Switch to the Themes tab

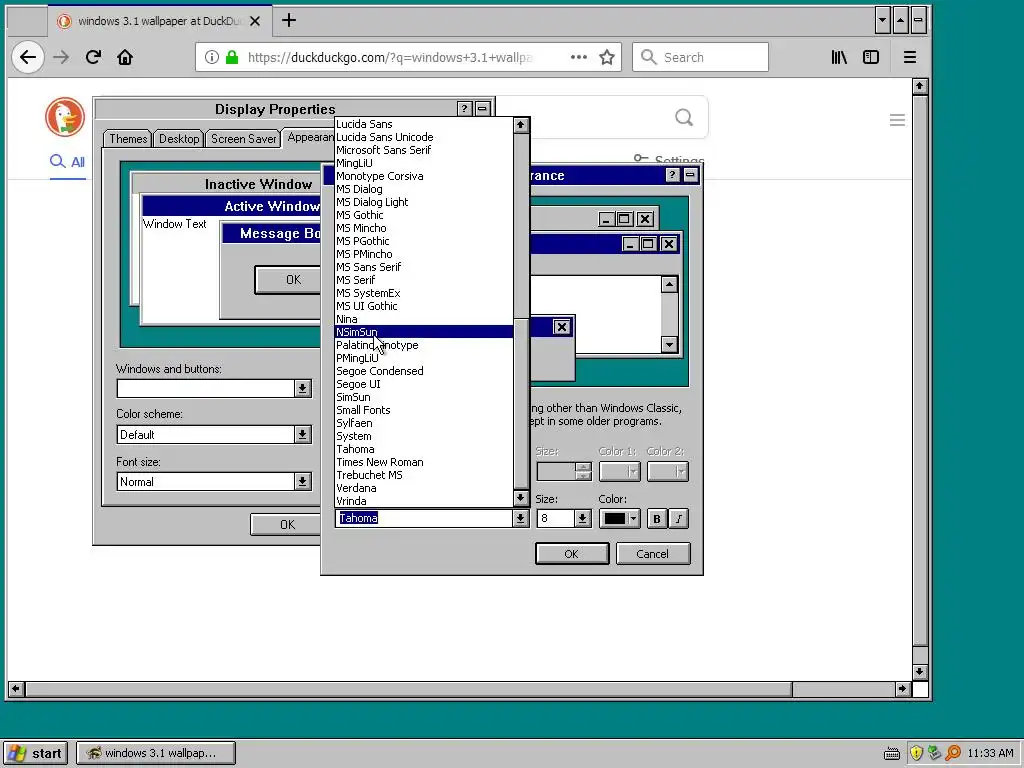[128, 139]
